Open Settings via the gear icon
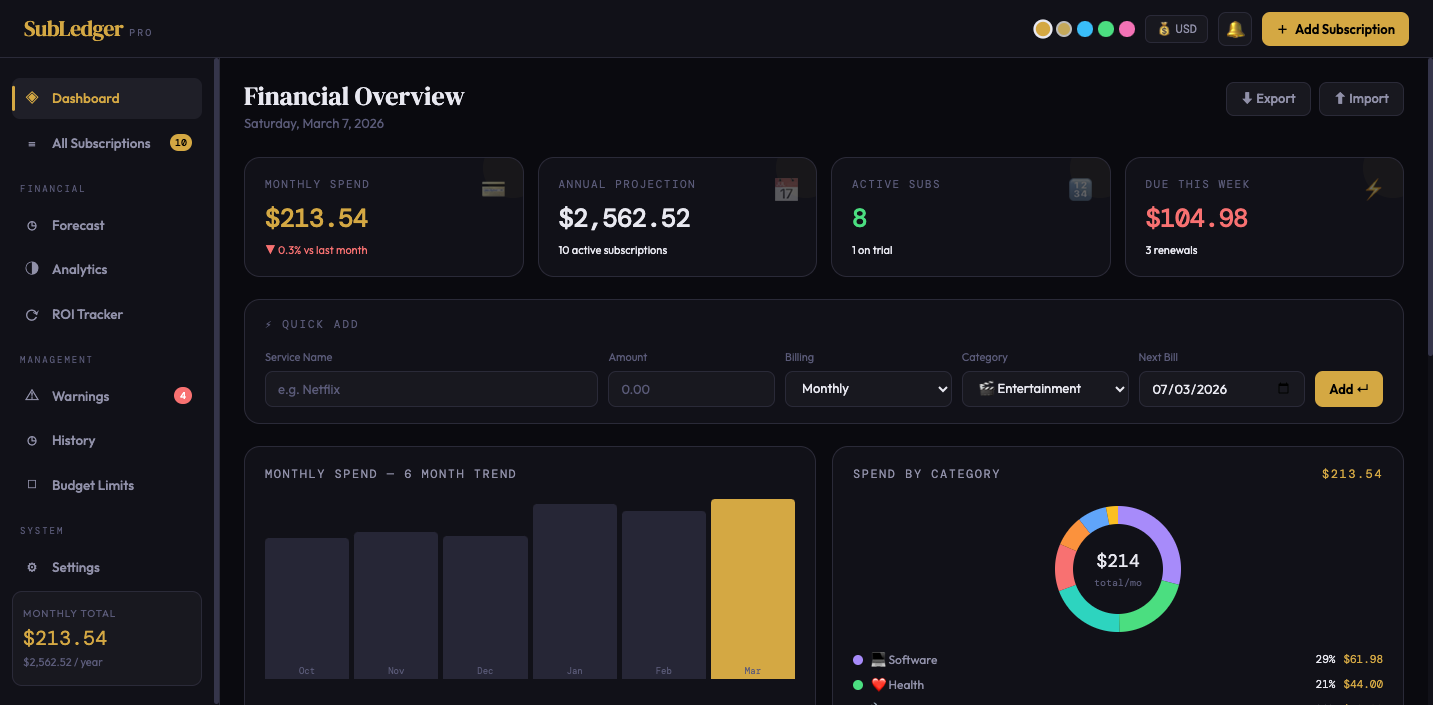1433x705 pixels. 33,567
